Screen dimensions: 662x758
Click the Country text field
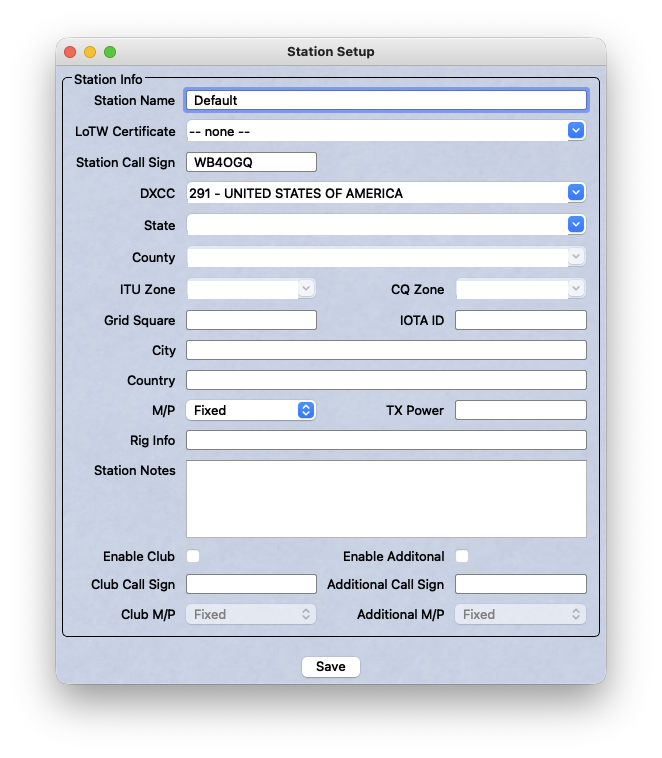pos(386,380)
